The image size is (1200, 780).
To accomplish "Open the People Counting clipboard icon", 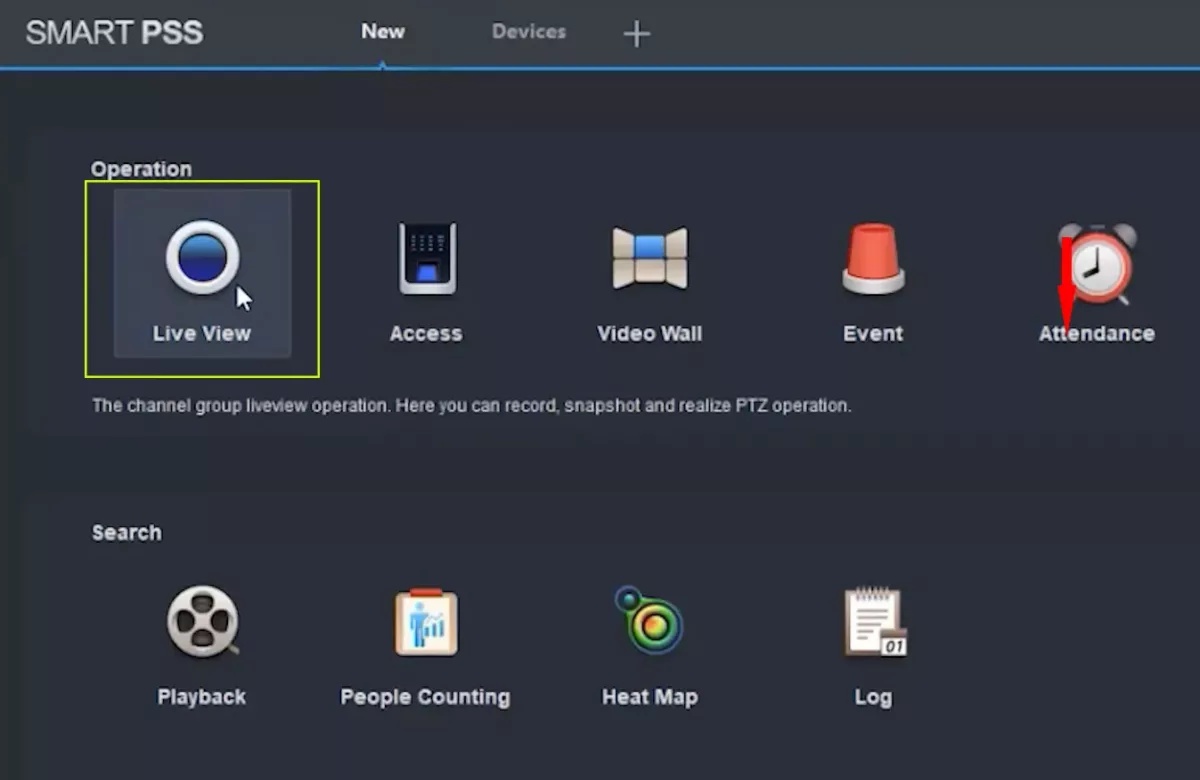I will (x=426, y=622).
